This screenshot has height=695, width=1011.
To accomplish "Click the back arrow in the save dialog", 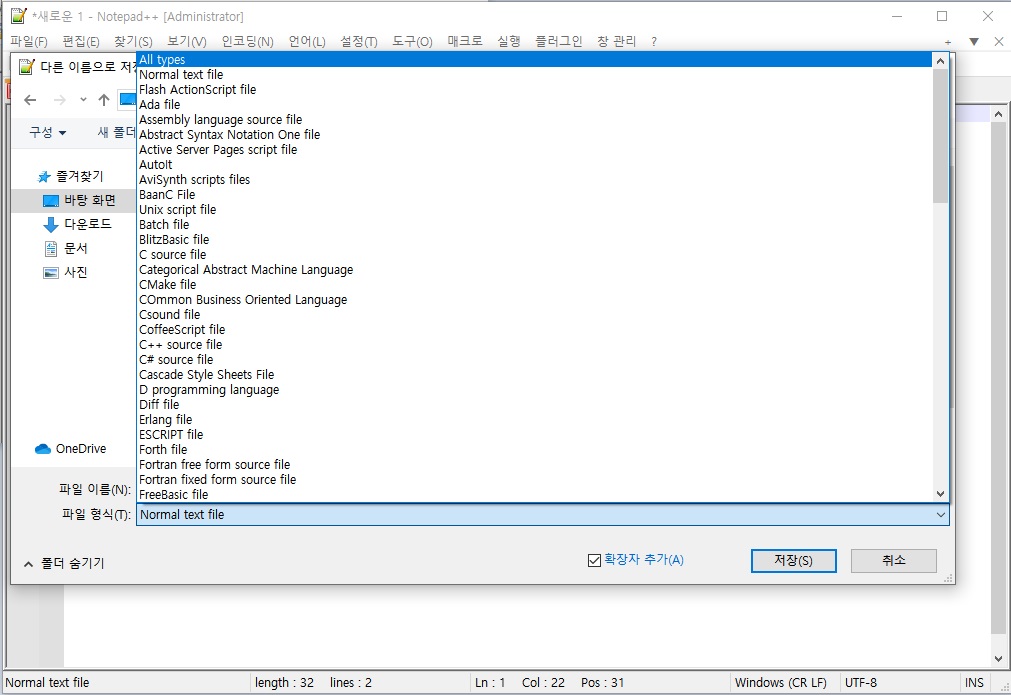I will coord(30,100).
